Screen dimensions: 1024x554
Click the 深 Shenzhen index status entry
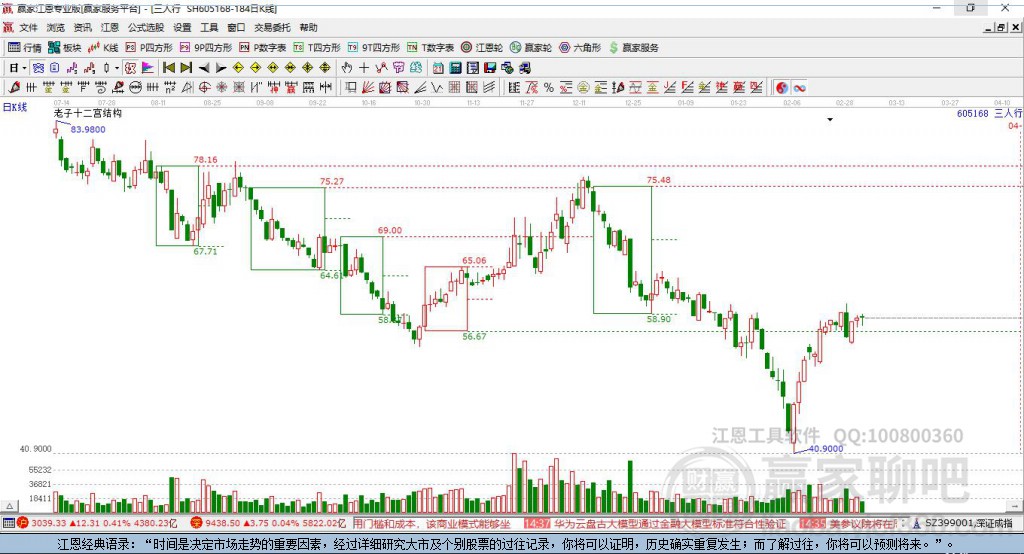tap(268, 523)
